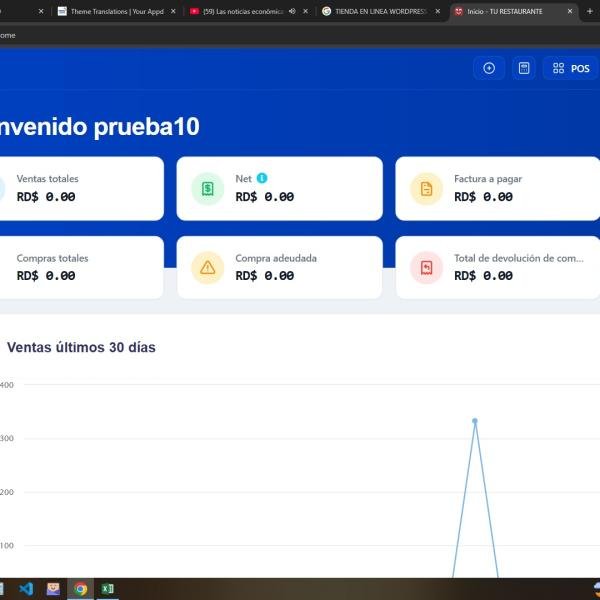Click the Compras totales card
600x600 pixels.
coord(80,267)
